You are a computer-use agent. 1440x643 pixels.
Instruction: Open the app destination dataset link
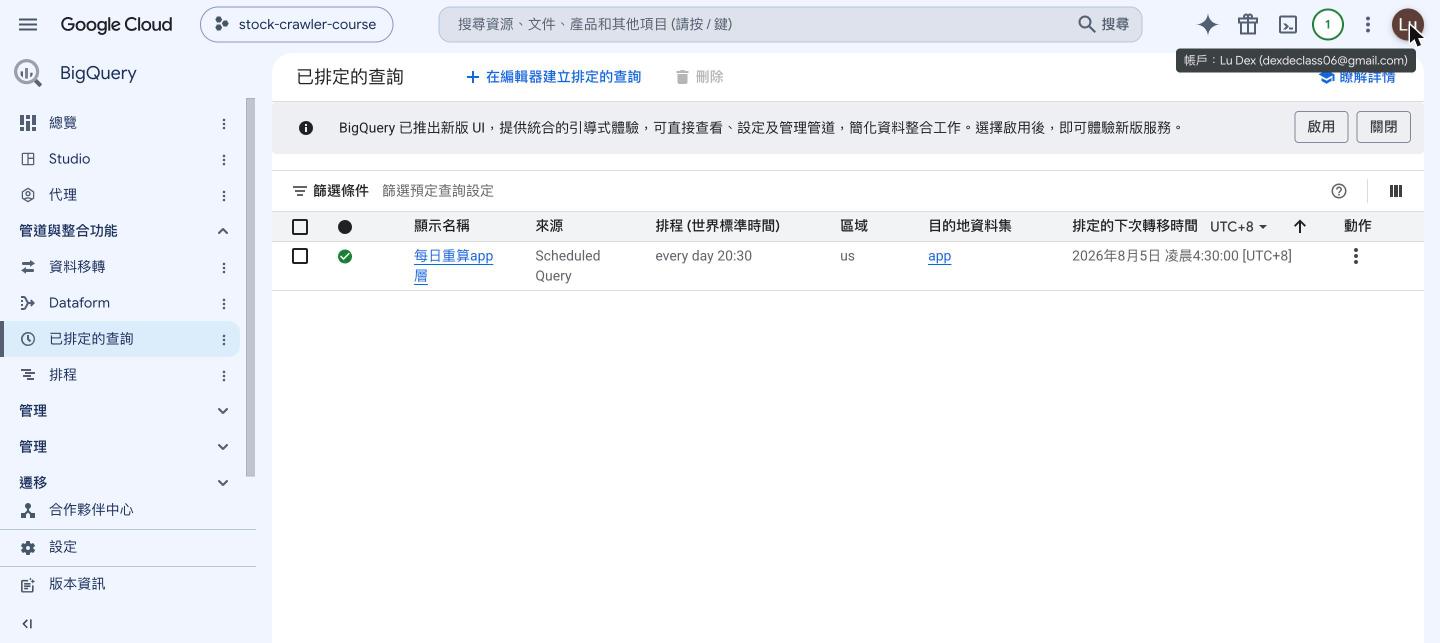pos(939,256)
